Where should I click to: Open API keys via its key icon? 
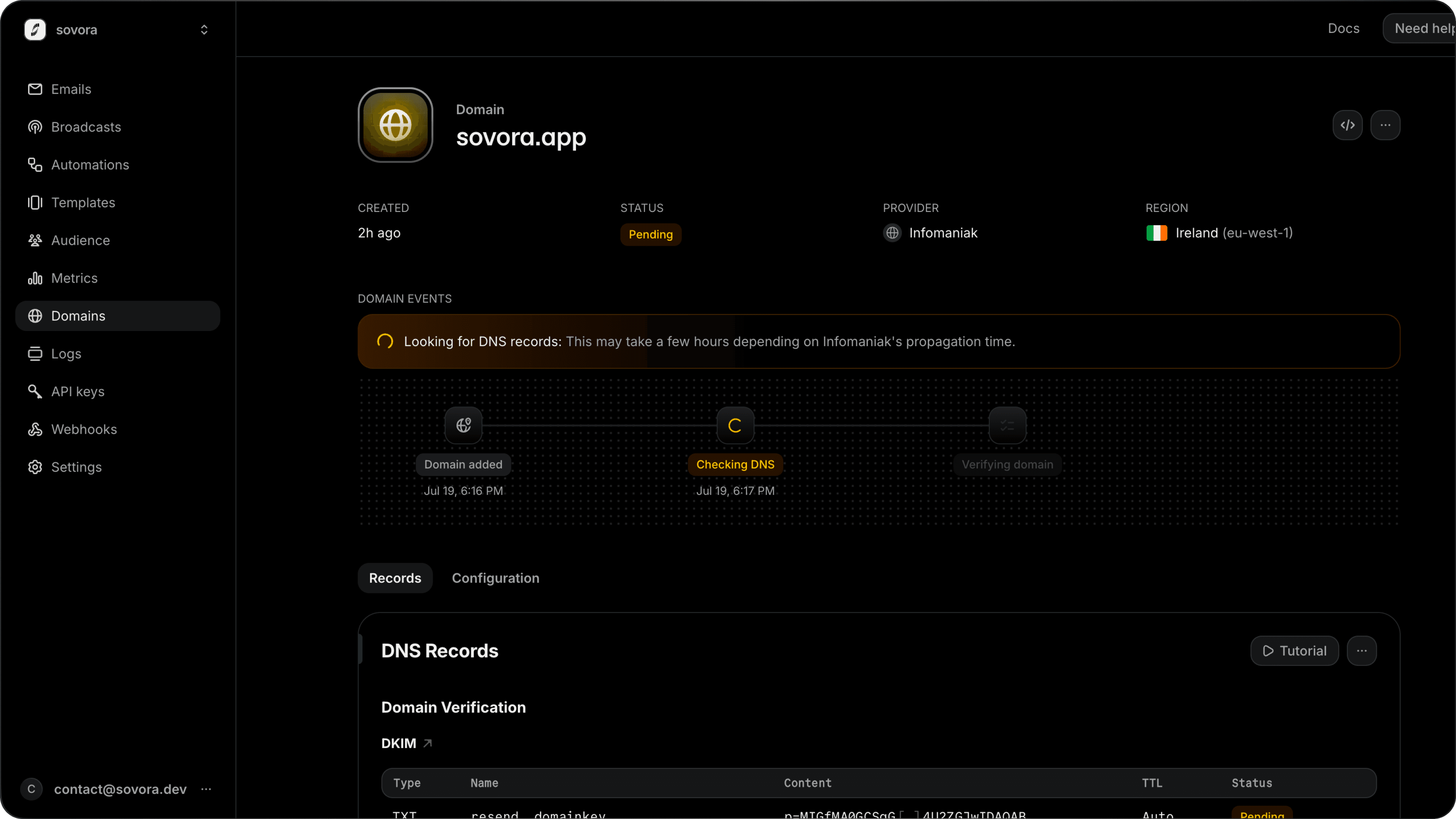pyautogui.click(x=35, y=392)
